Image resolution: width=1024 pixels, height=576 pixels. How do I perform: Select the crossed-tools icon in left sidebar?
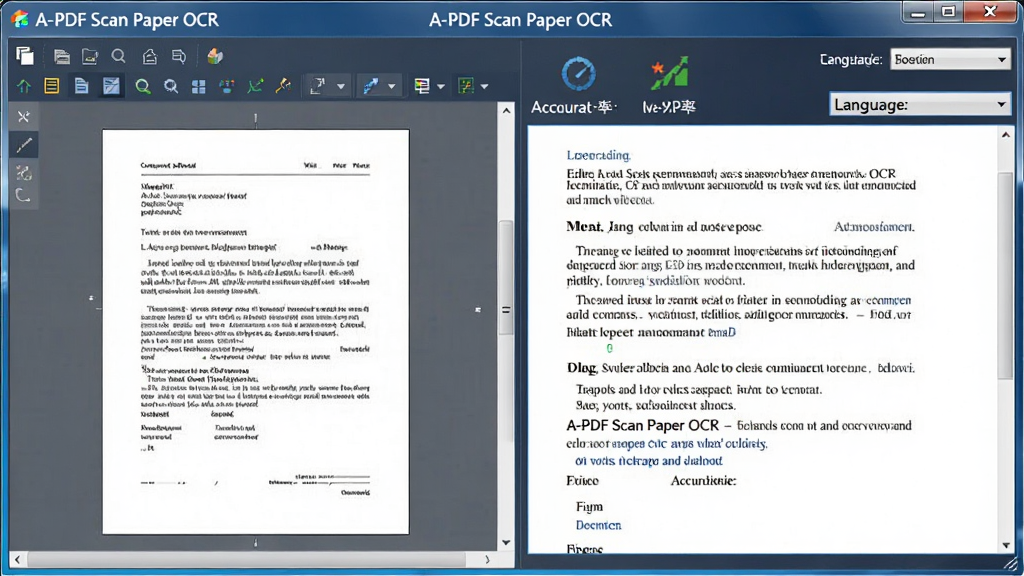[x=24, y=117]
